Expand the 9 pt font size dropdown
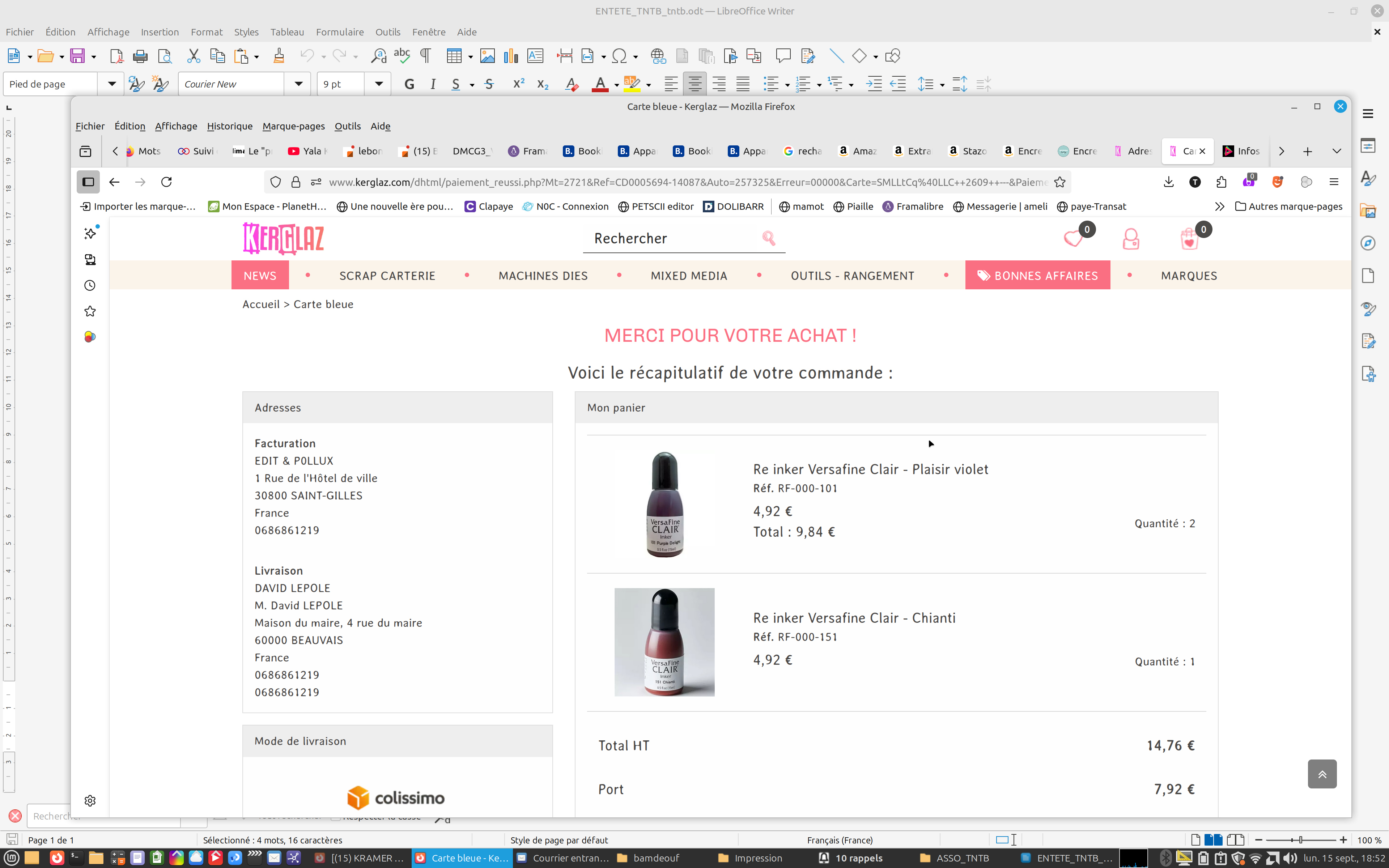The image size is (1389, 868). click(379, 84)
